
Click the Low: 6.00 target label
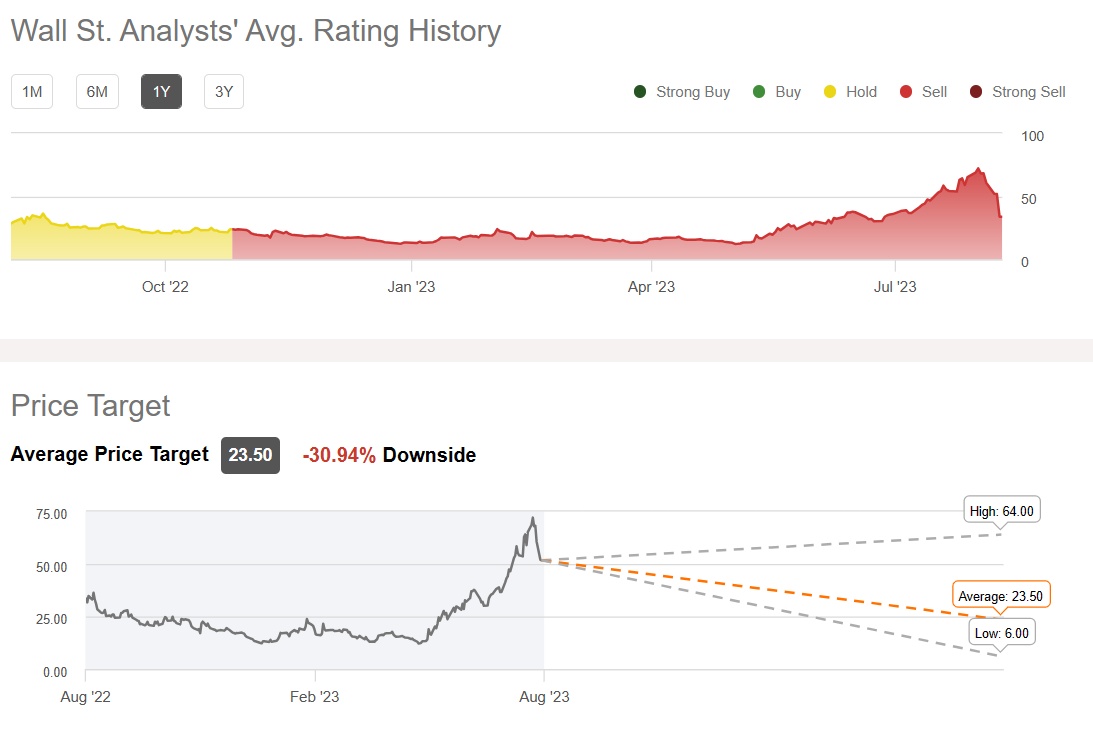click(1001, 633)
